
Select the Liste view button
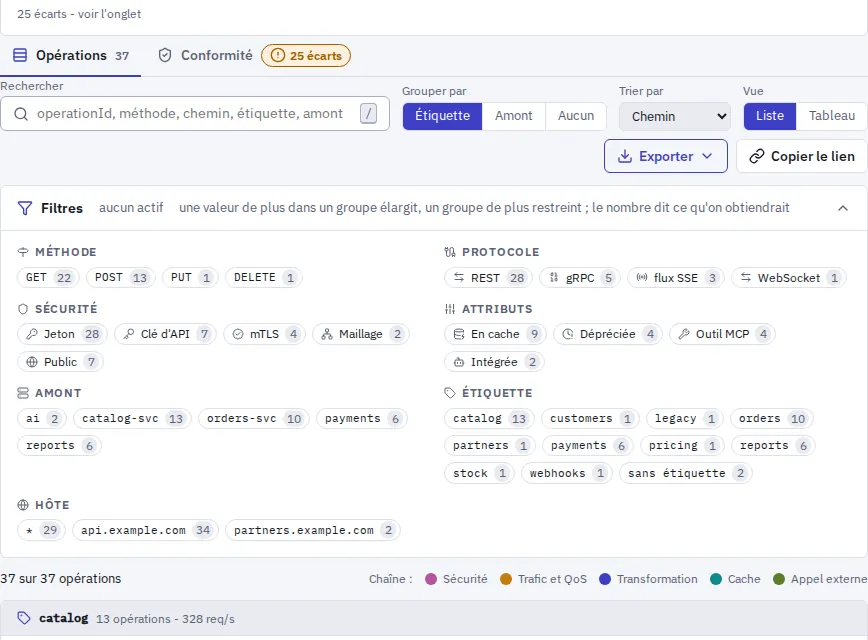[x=770, y=116]
